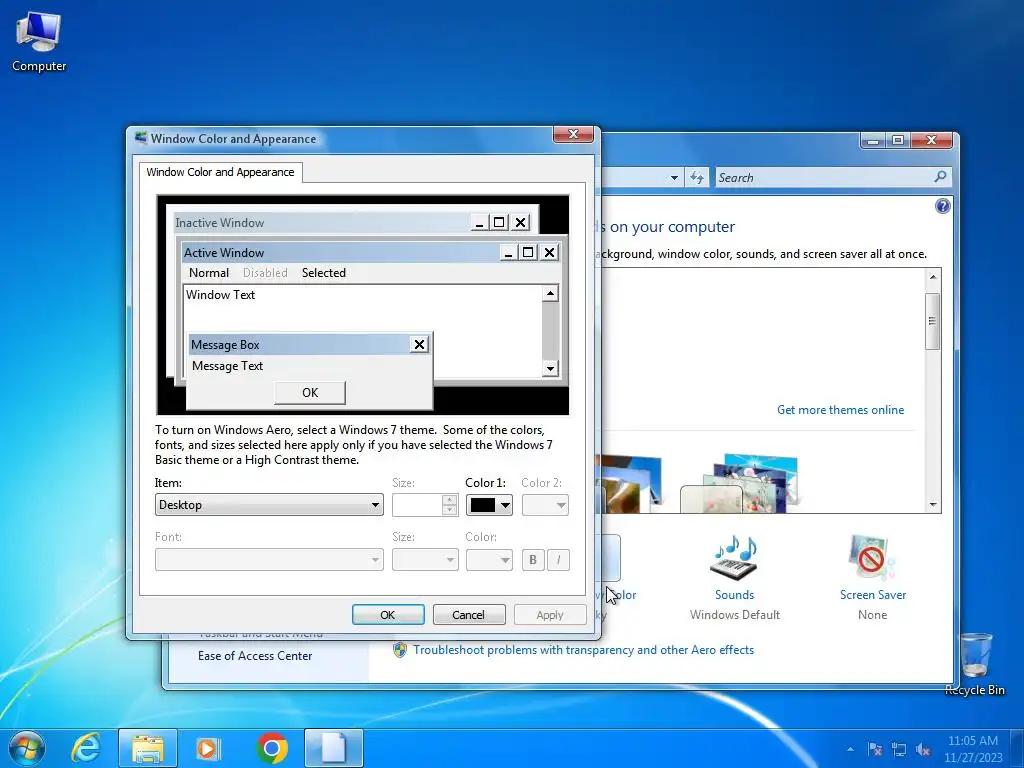1024x768 pixels.
Task: Click the Cancel button
Action: pos(469,615)
